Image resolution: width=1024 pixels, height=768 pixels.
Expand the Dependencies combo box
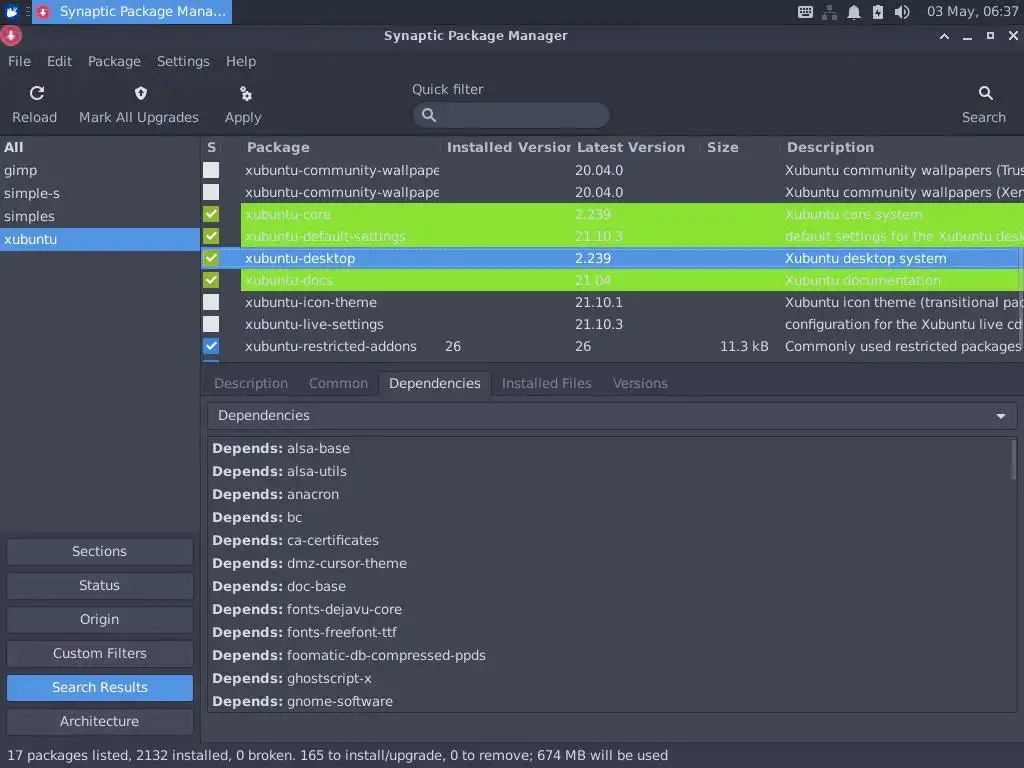[x=612, y=416]
